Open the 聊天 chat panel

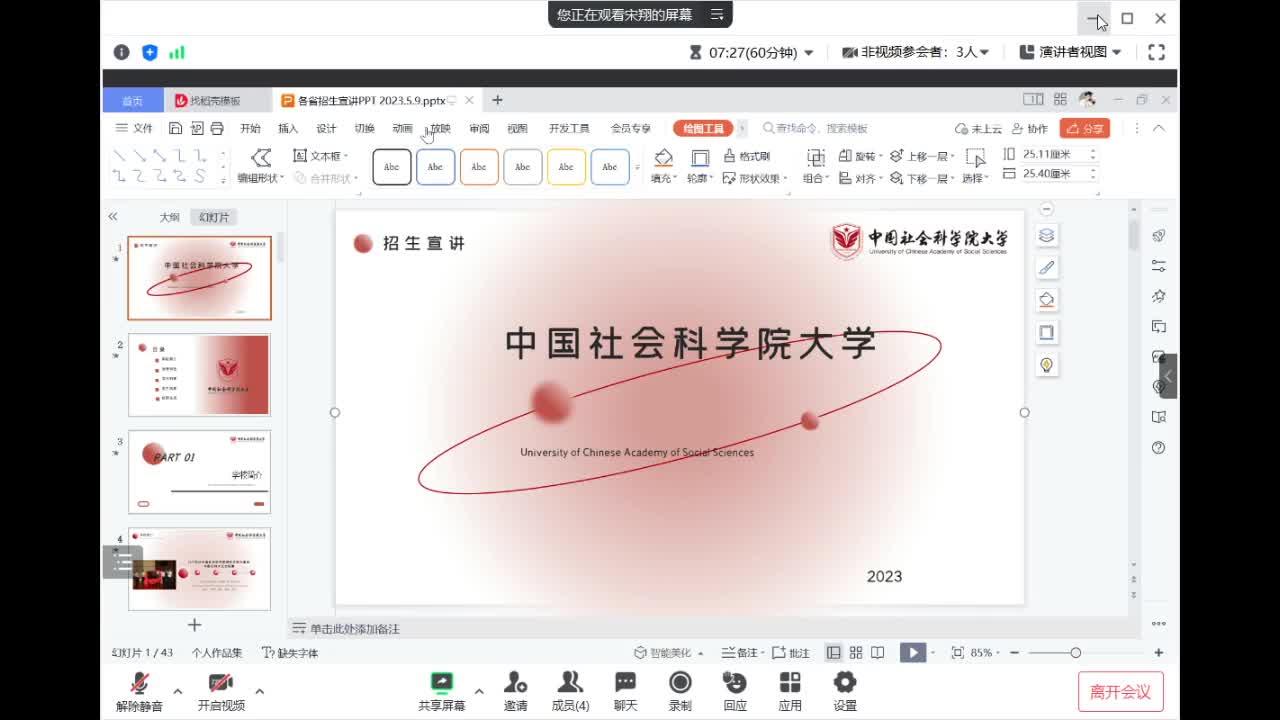coord(626,691)
